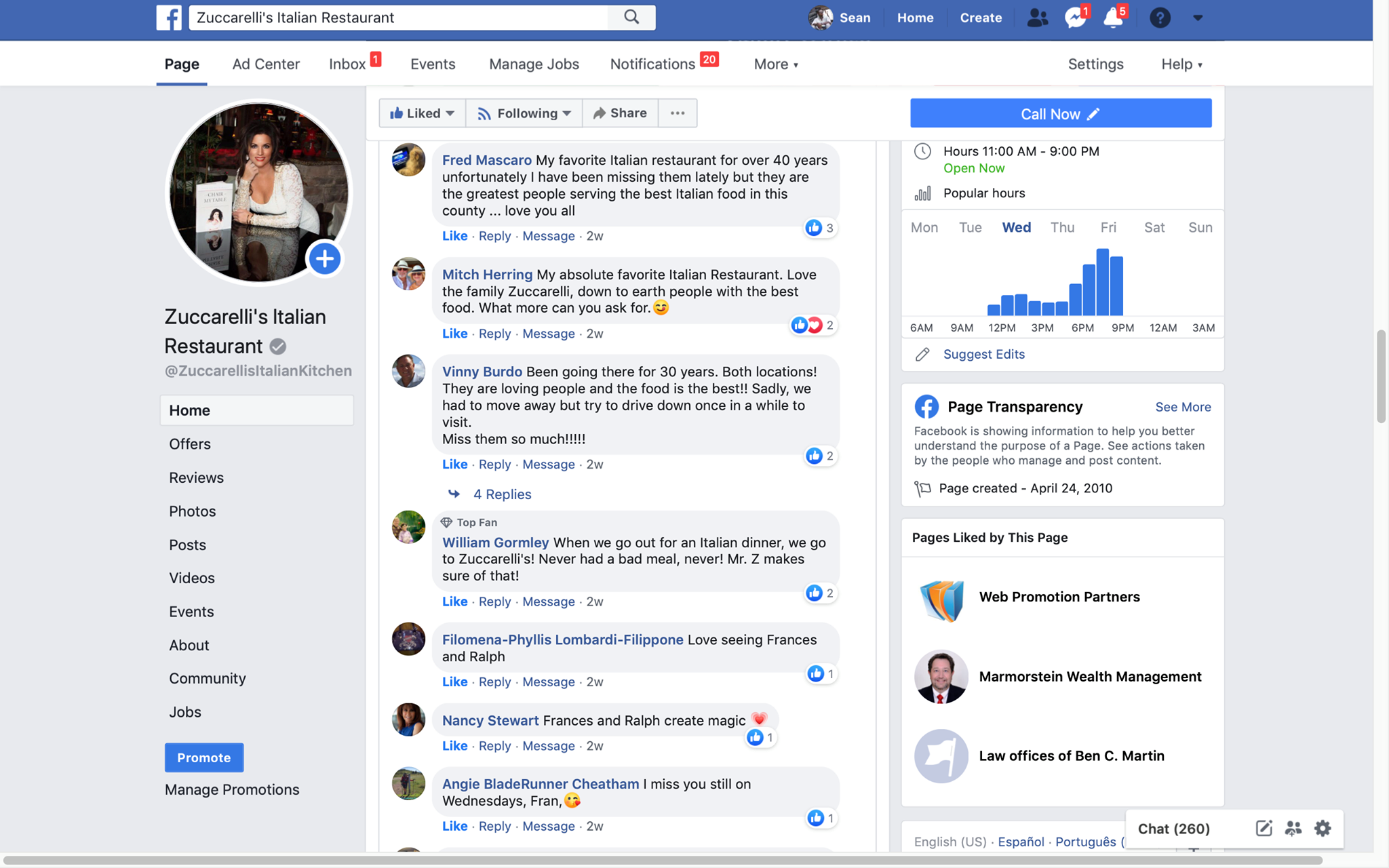Click the new message compose icon in chat bar
This screenshot has height=868, width=1389.
click(x=1264, y=828)
